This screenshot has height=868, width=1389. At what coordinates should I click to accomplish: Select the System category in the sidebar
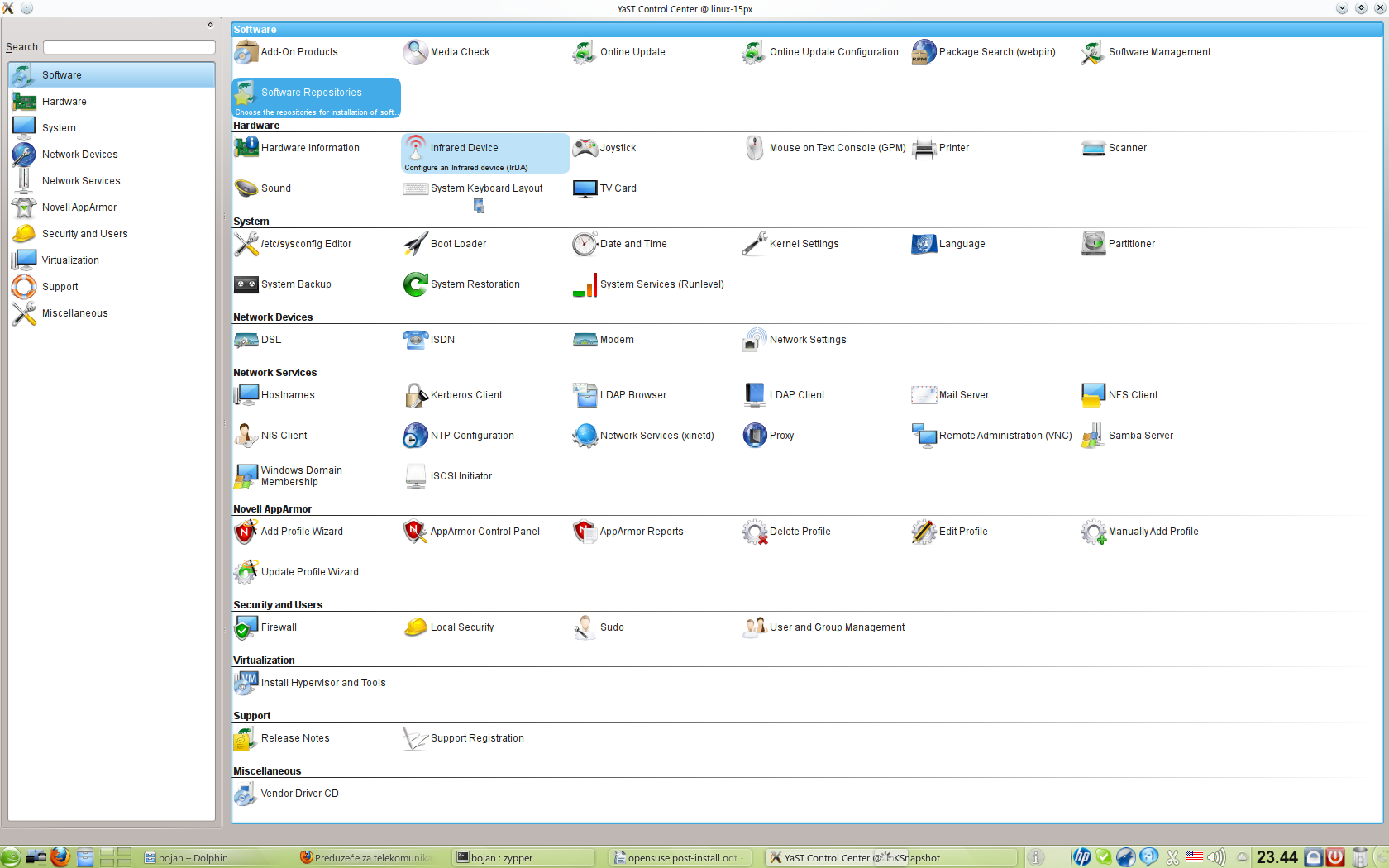112,128
